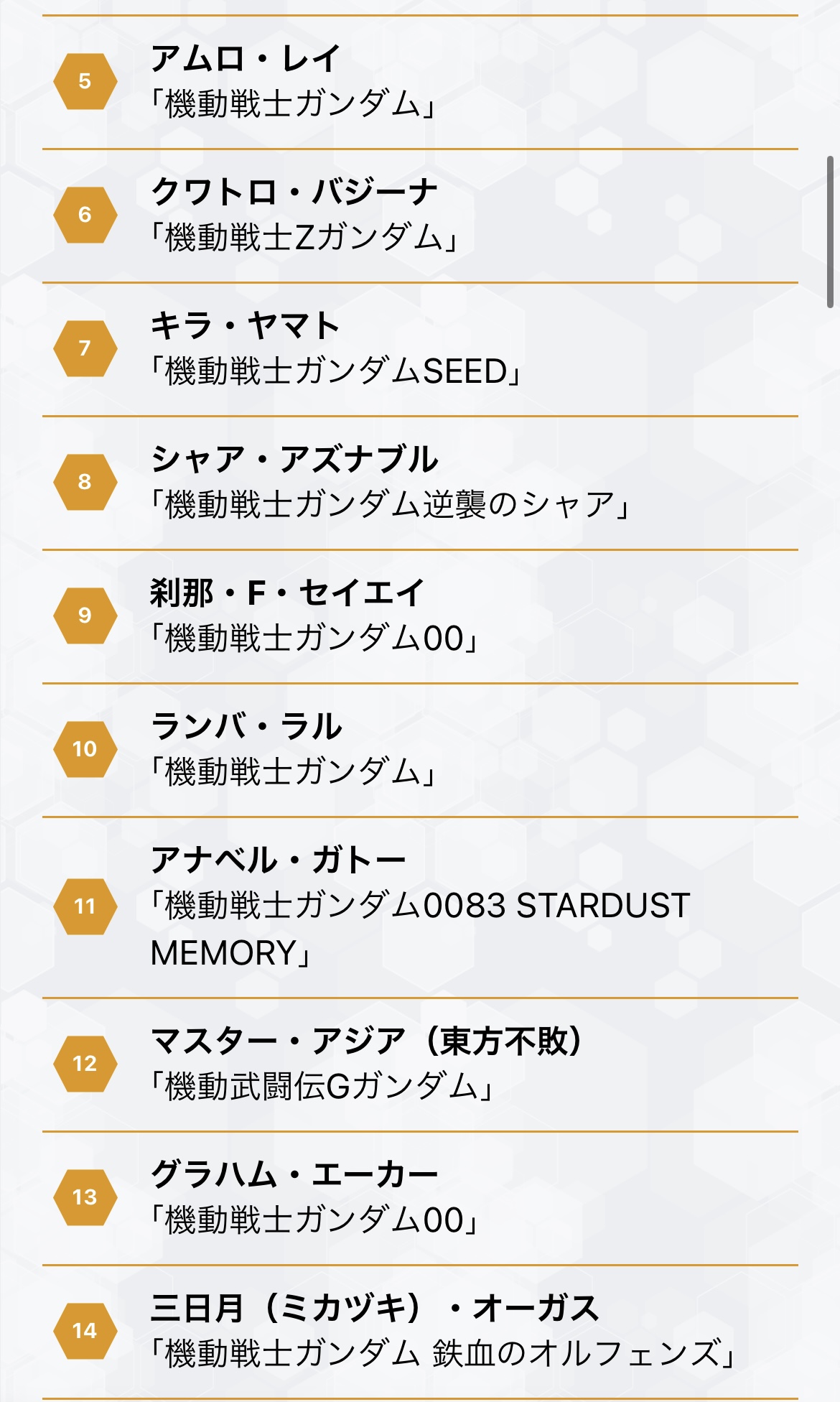
Task: Click the rank 10 hexagon badge
Action: coord(85,749)
